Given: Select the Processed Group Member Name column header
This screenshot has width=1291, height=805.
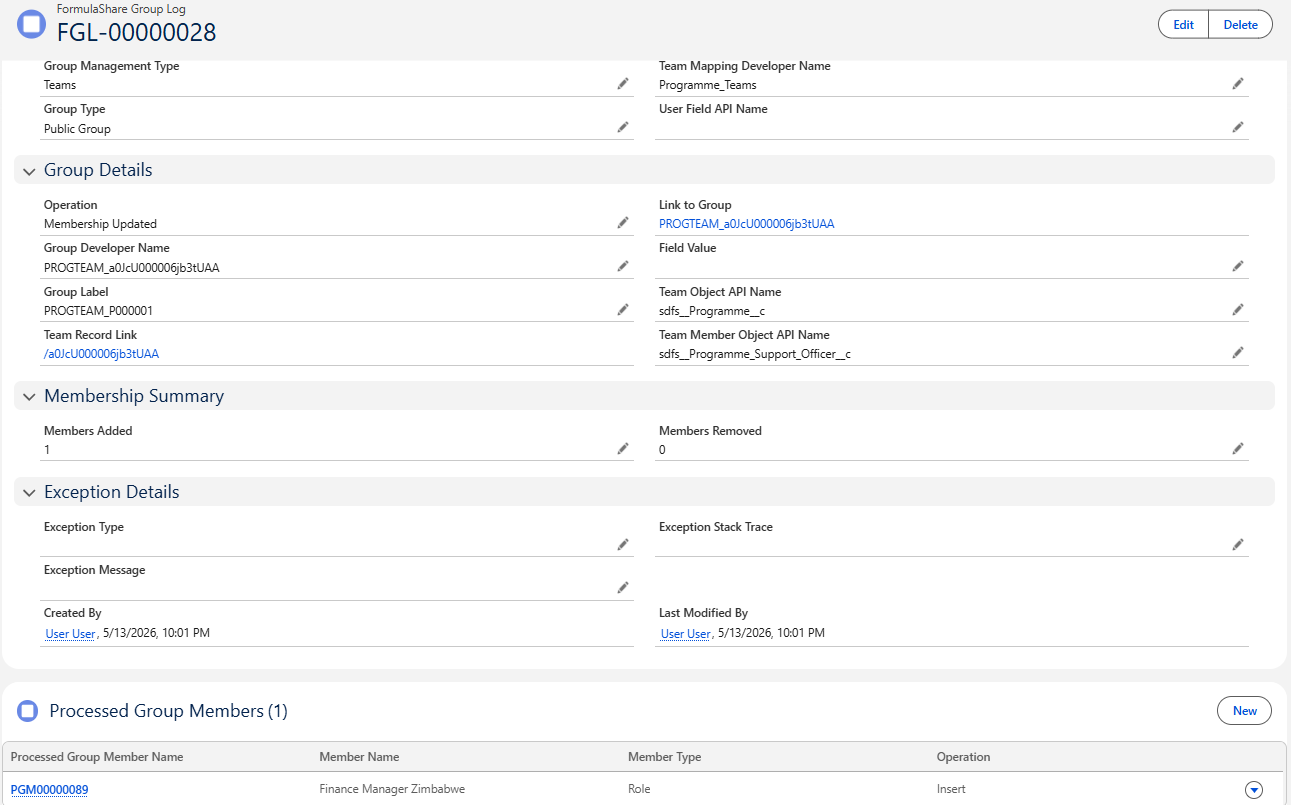Looking at the screenshot, I should [97, 757].
